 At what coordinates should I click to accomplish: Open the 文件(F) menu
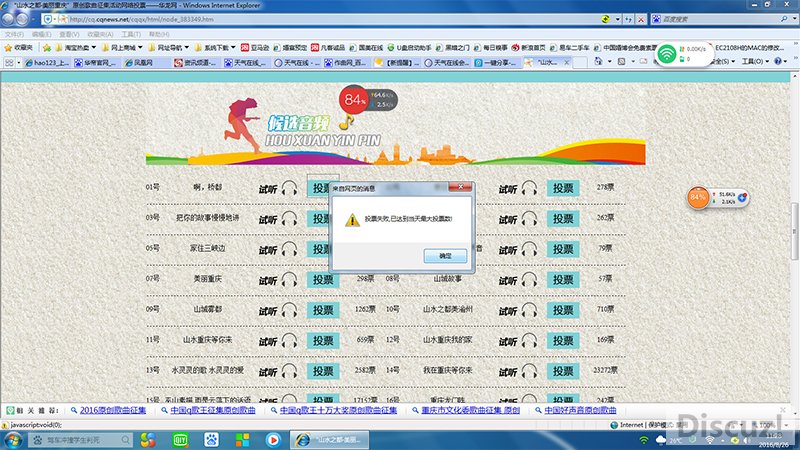pyautogui.click(x=14, y=34)
